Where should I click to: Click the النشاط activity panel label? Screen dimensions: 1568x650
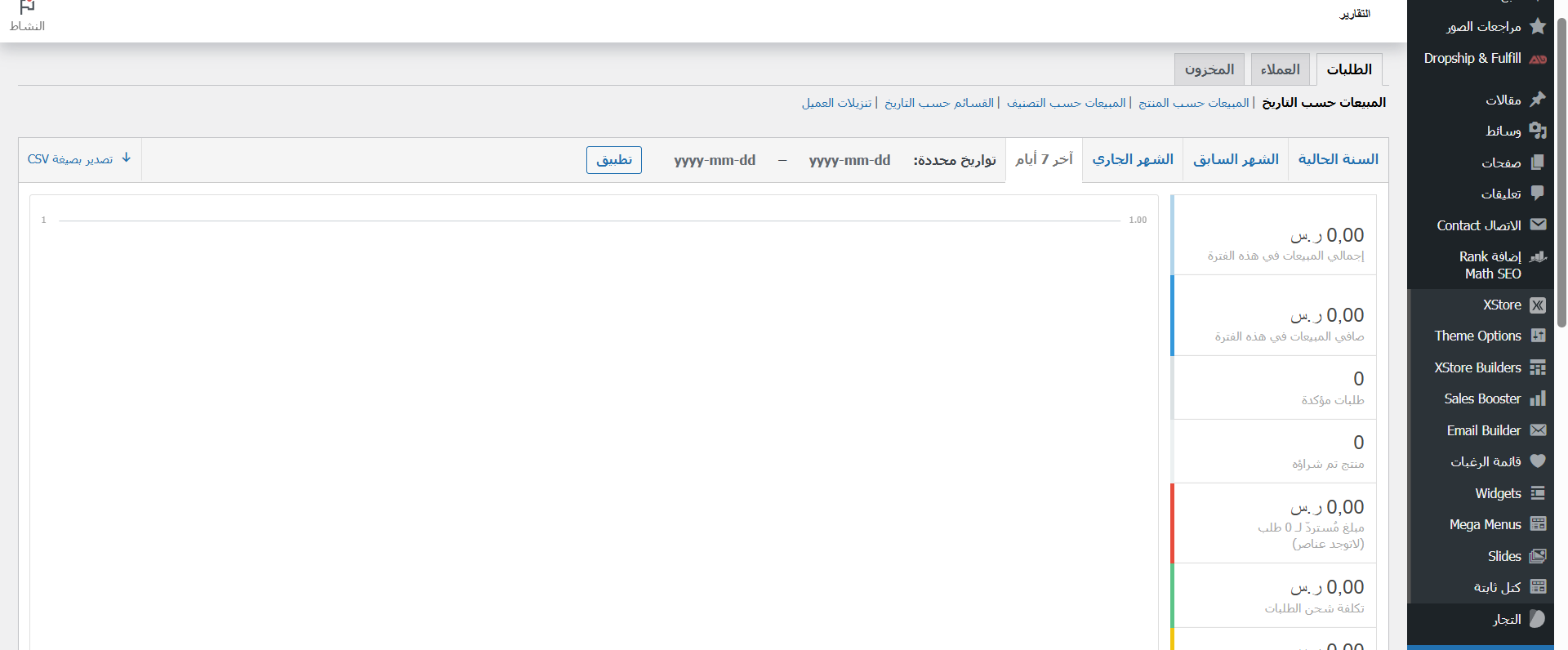pyautogui.click(x=27, y=26)
